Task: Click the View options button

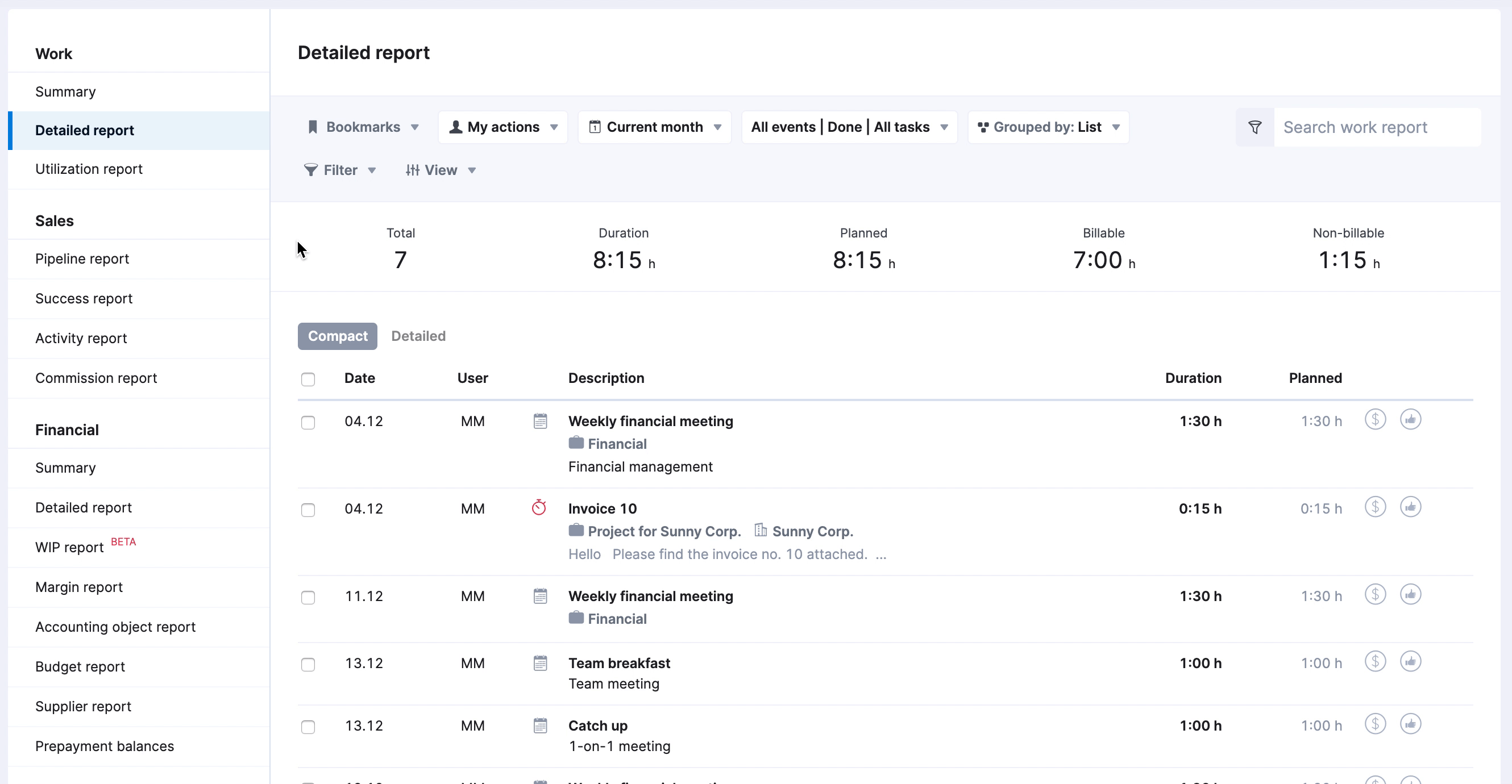Action: [441, 170]
